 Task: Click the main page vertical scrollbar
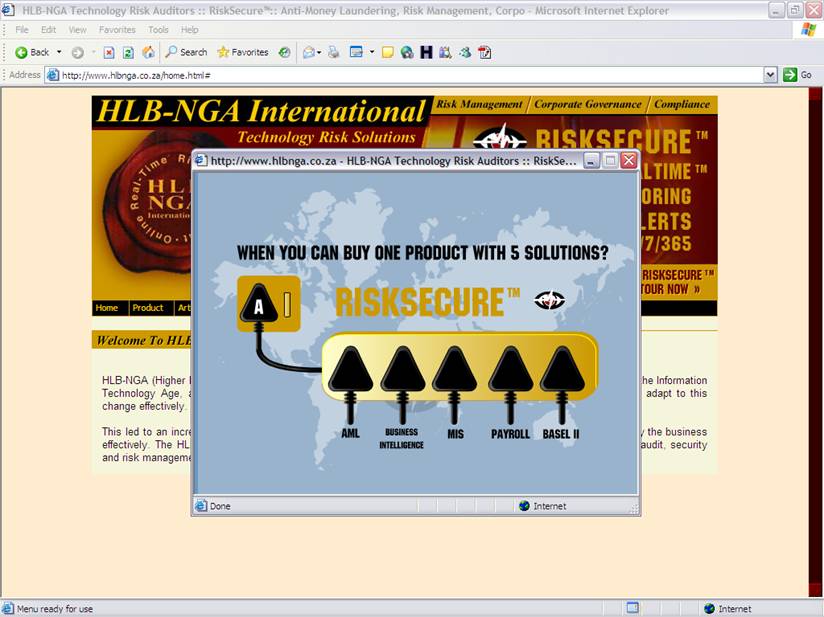[x=816, y=342]
